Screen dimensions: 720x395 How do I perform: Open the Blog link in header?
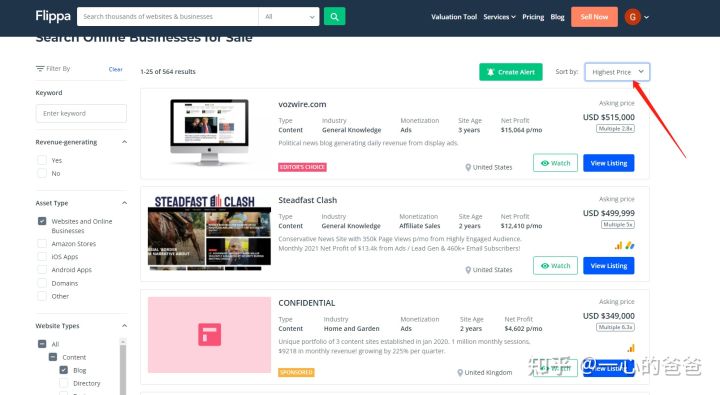[557, 17]
